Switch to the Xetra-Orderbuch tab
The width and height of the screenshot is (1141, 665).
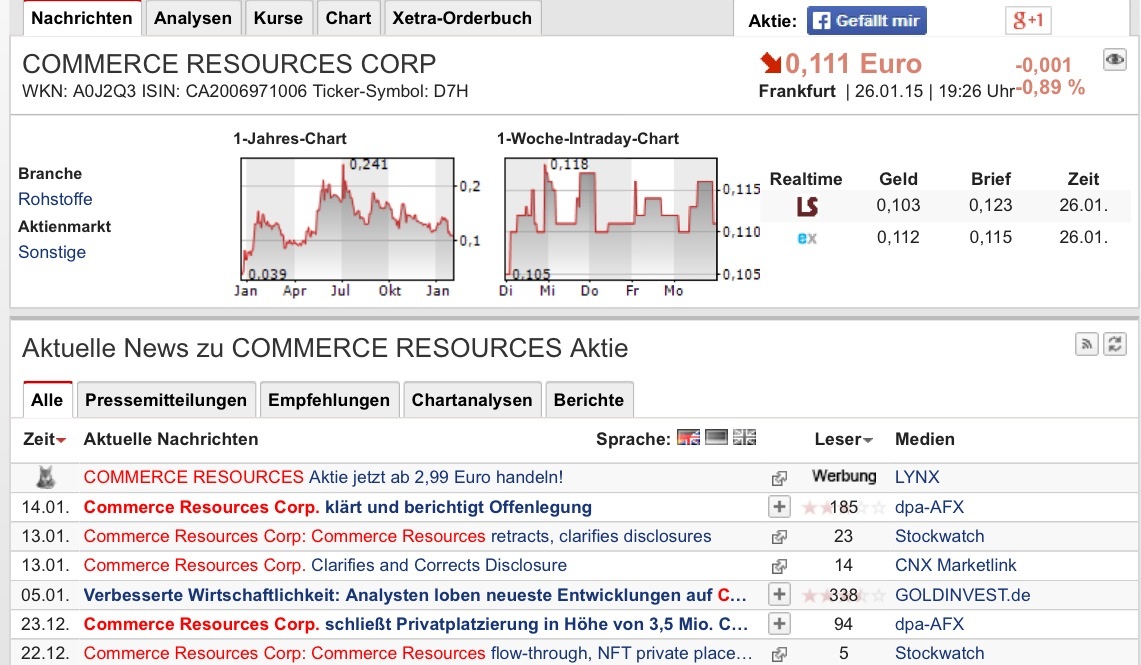462,18
